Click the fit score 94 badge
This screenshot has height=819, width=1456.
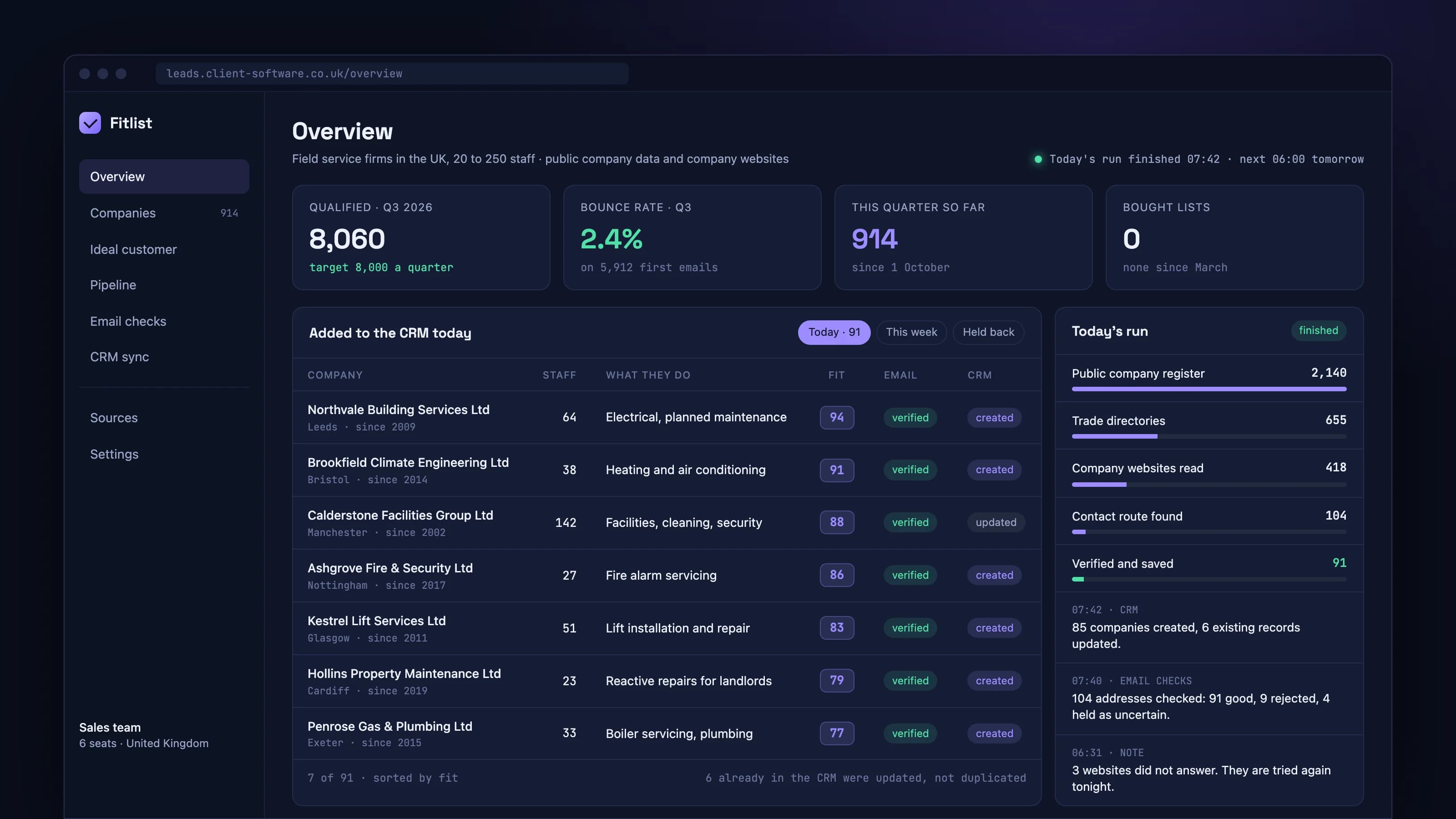pos(837,417)
